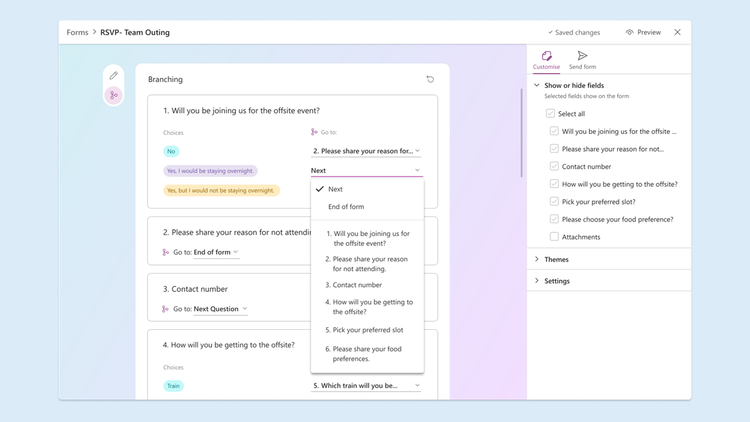750x422 pixels.
Task: Uncheck 'Please share your reason for not' field
Action: 554,149
